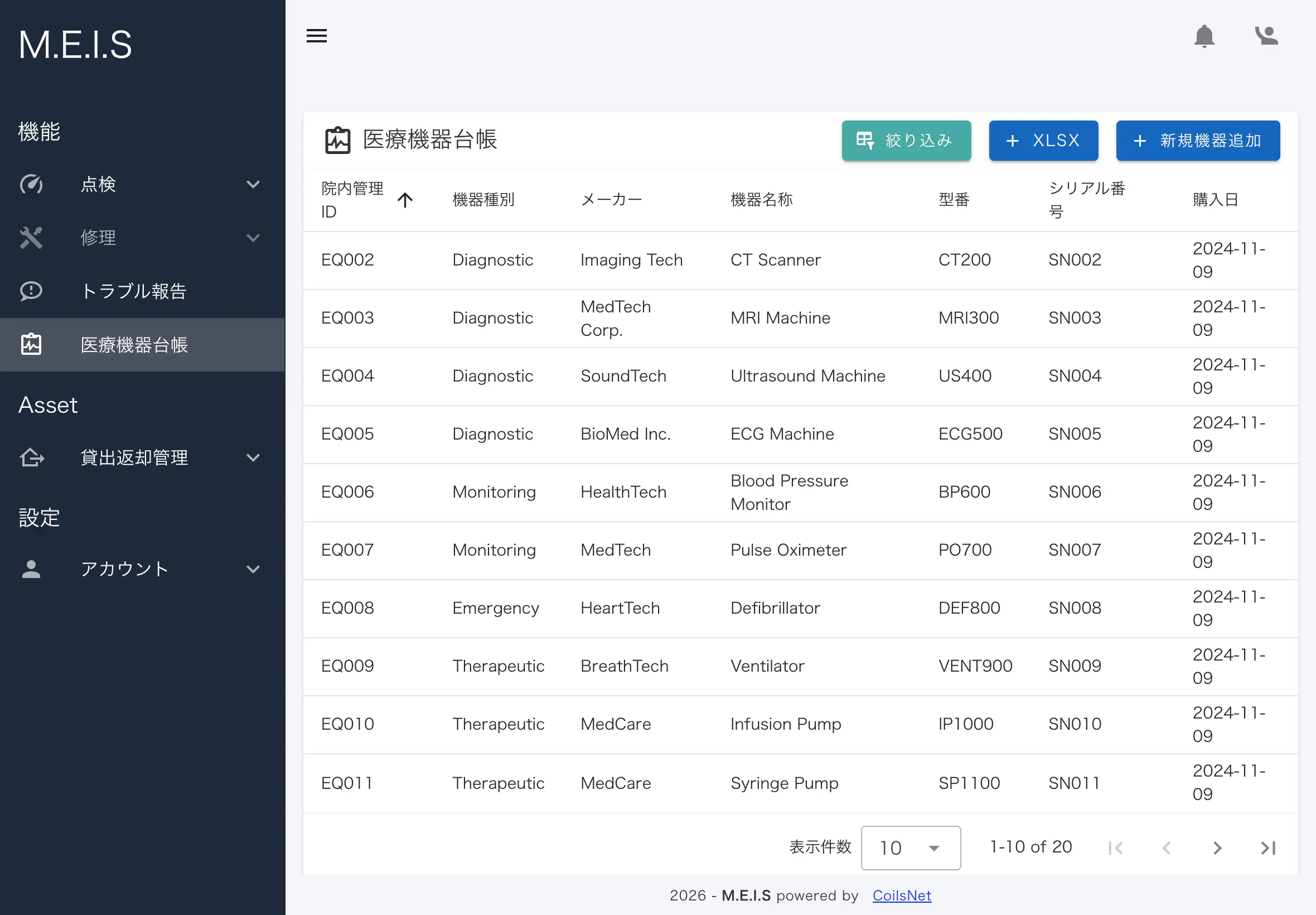Image resolution: width=1316 pixels, height=915 pixels.
Task: Click the トラブル報告 speech bubble icon
Action: tap(31, 291)
